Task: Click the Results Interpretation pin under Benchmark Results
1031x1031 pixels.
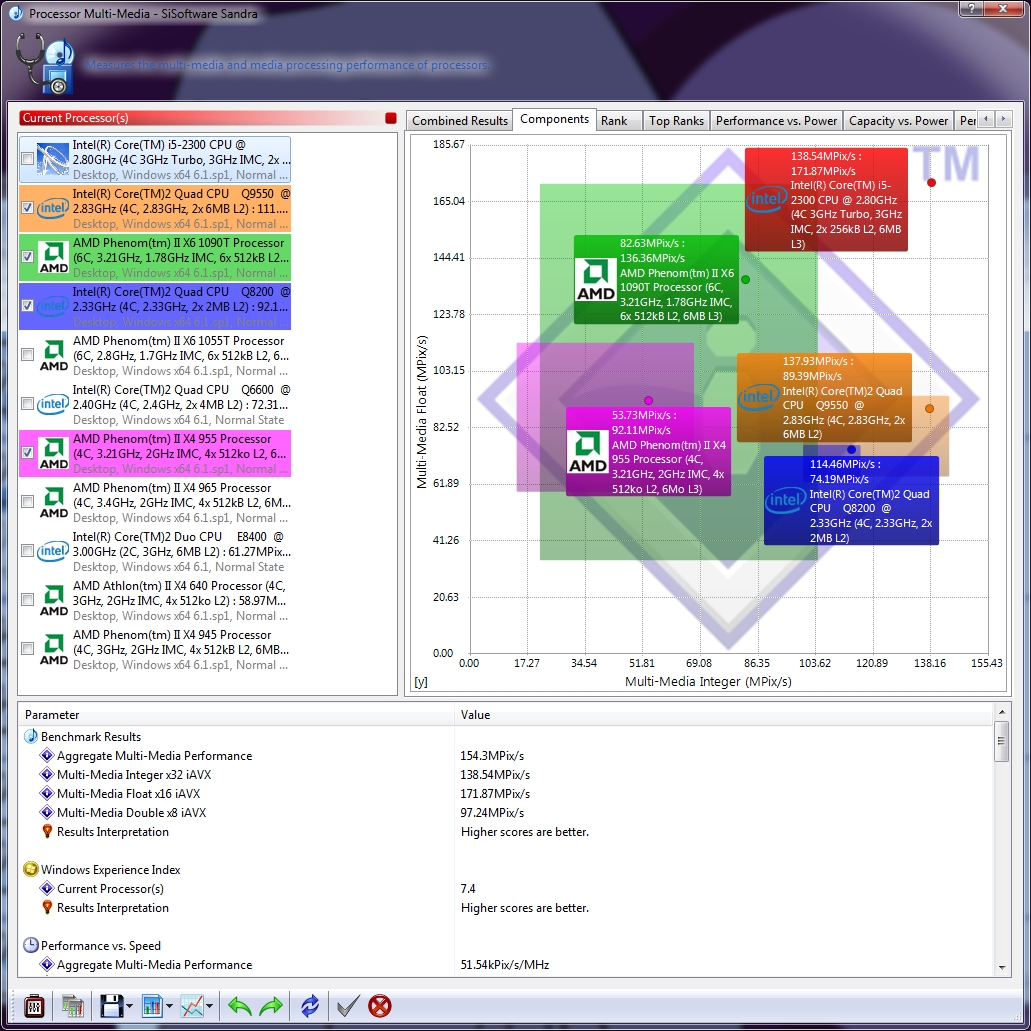Action: coord(47,832)
